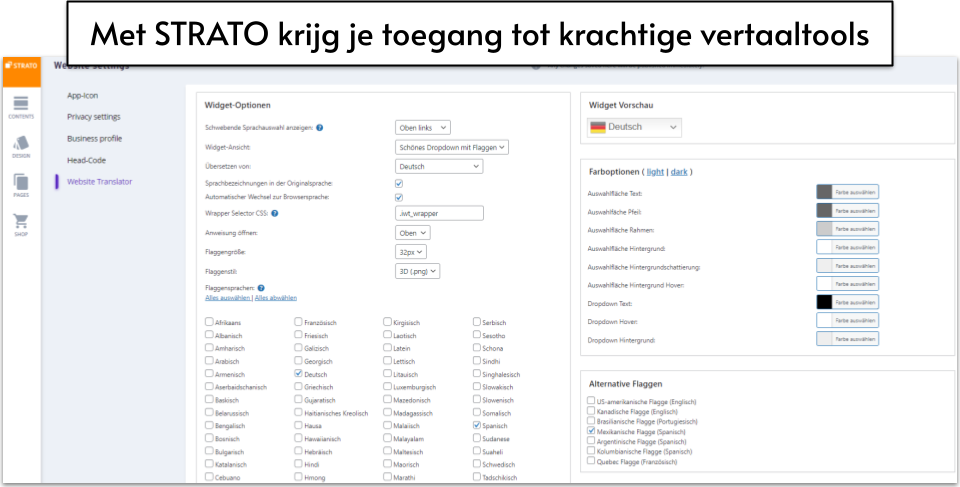Check the Arabisch language checkbox
The height and width of the screenshot is (487, 960).
[x=209, y=360]
